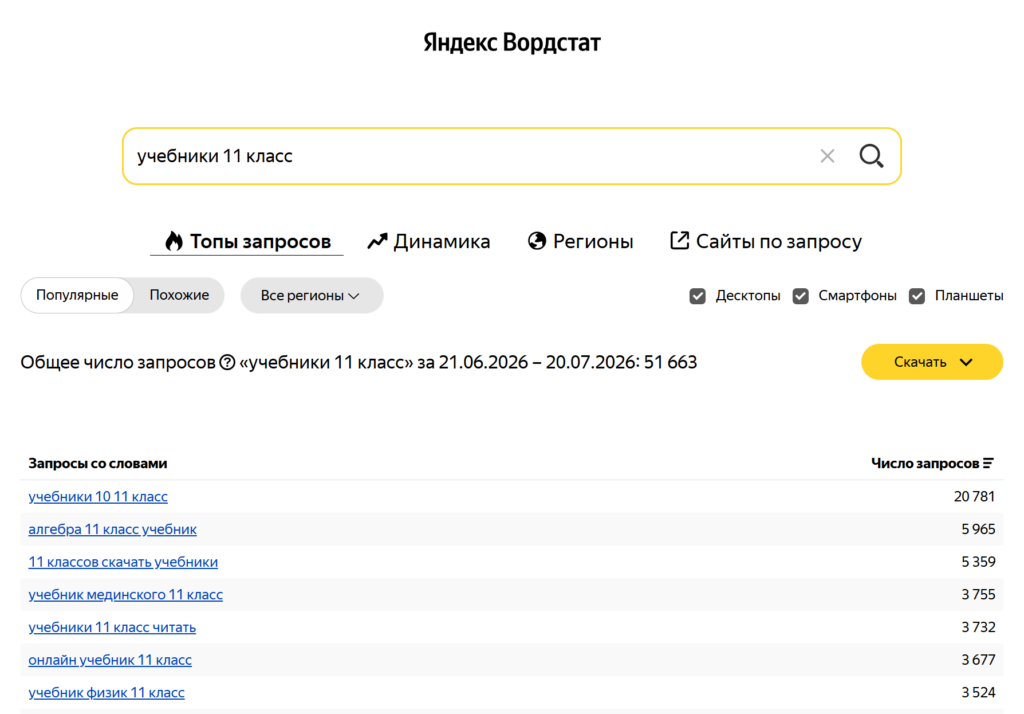
Task: Open link онлайн учебник 11 класс
Action: [110, 660]
